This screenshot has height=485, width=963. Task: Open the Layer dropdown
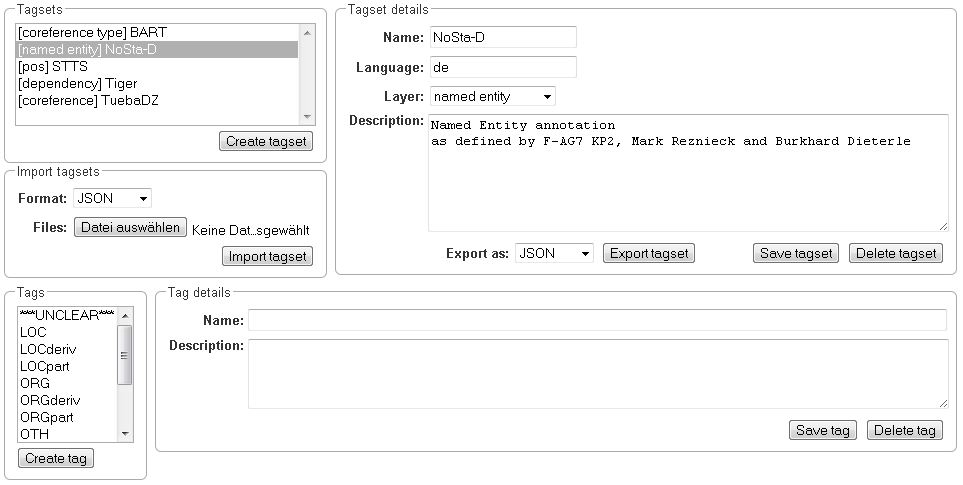pyautogui.click(x=492, y=96)
